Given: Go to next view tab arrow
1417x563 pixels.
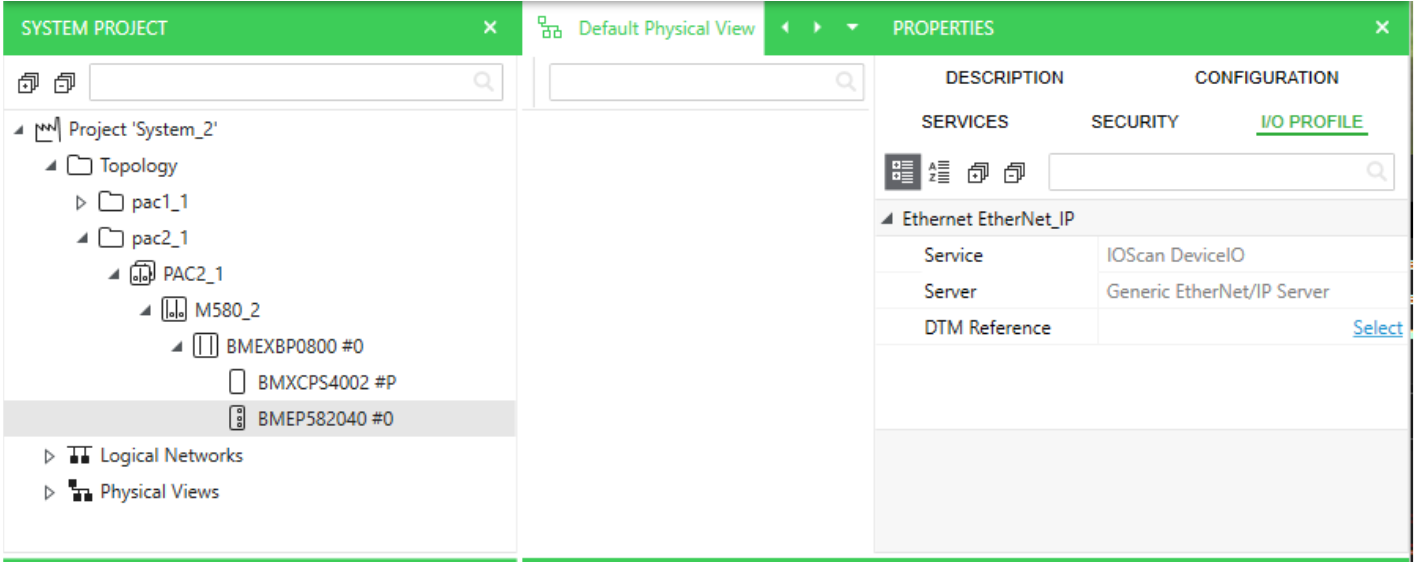Looking at the screenshot, I should 818,27.
